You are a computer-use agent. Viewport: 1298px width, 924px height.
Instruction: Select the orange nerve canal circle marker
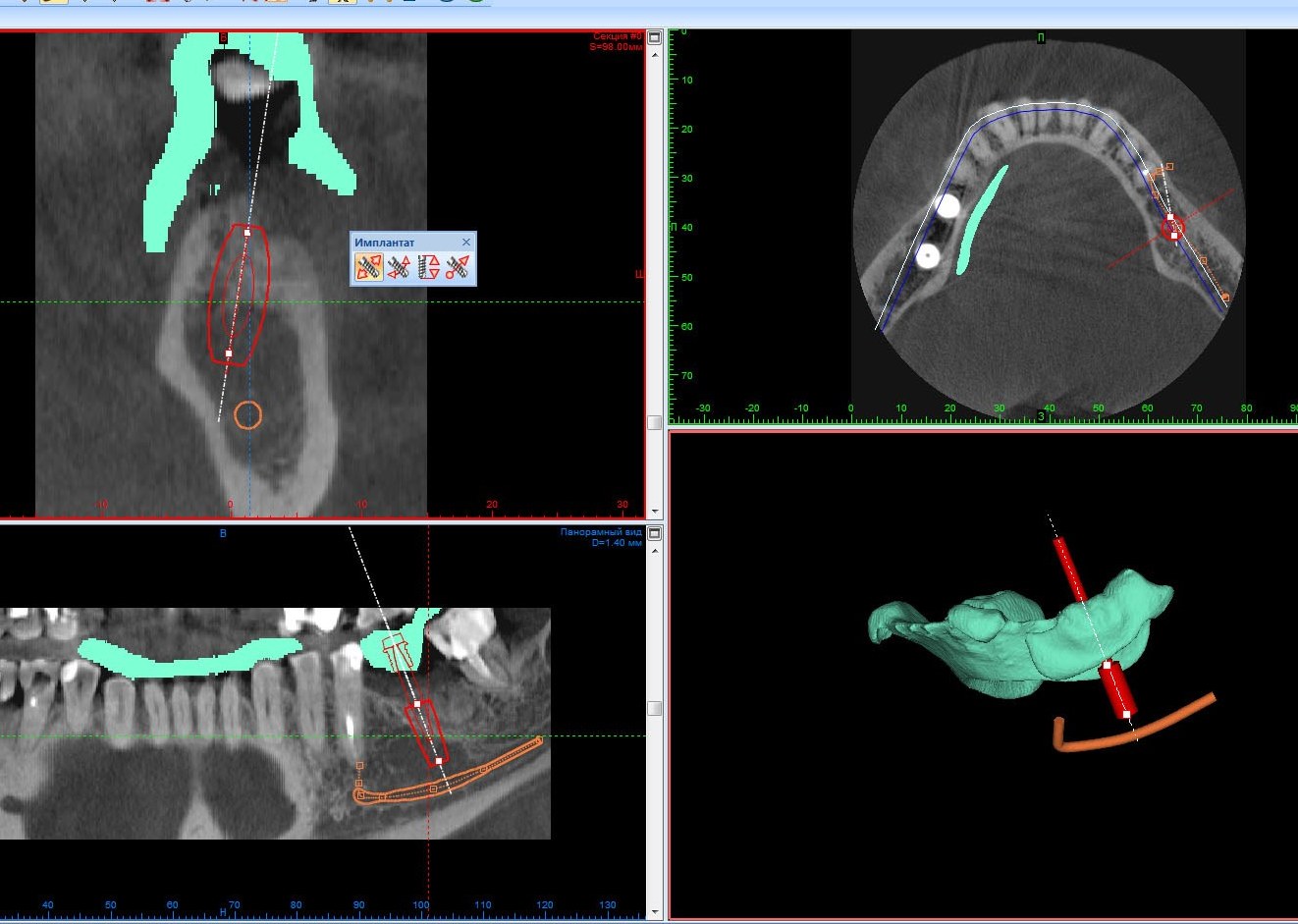click(248, 415)
